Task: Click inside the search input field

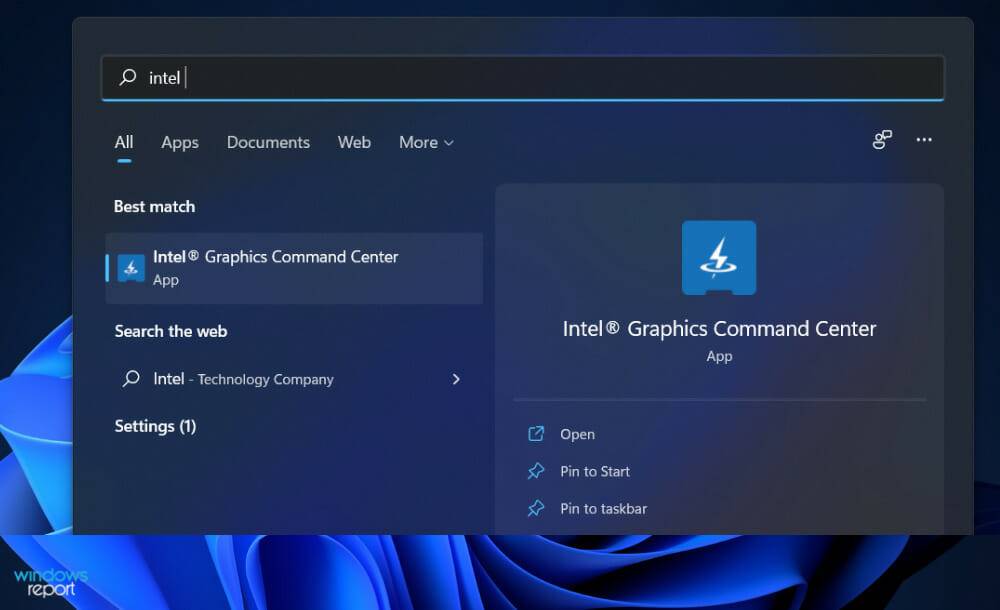Action: point(300,77)
